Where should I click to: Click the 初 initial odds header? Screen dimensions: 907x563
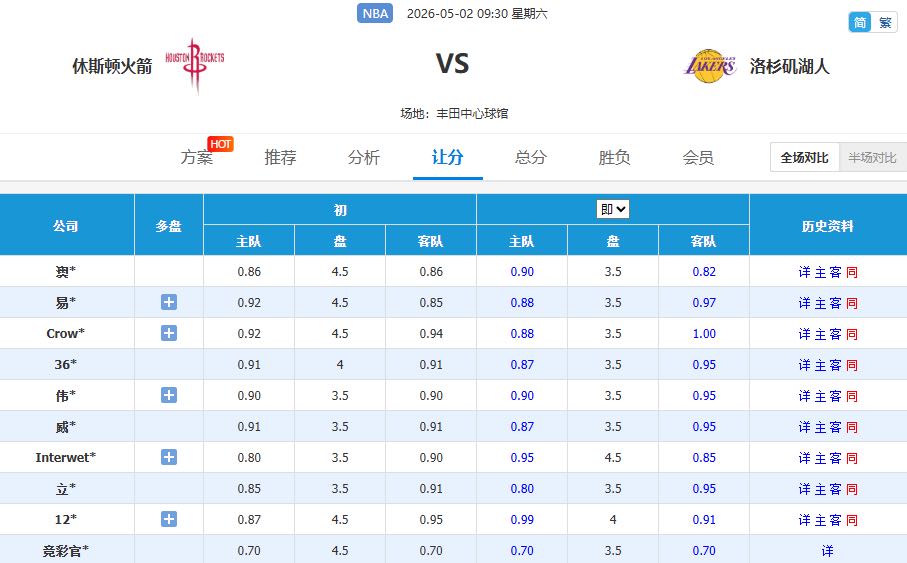pos(340,210)
